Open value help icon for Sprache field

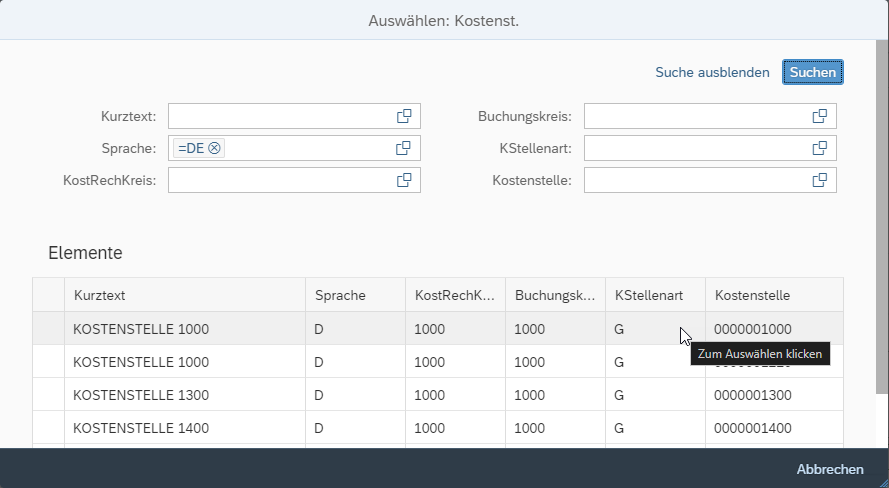[403, 148]
